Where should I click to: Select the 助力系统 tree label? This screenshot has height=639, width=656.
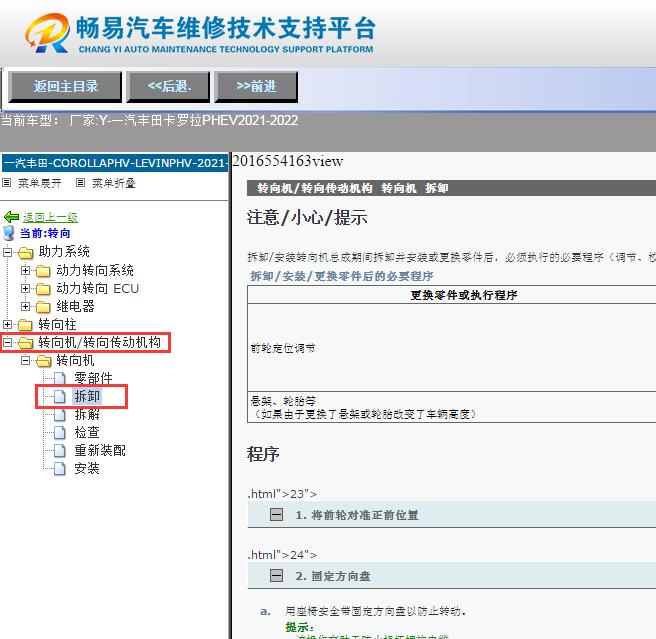[64, 251]
